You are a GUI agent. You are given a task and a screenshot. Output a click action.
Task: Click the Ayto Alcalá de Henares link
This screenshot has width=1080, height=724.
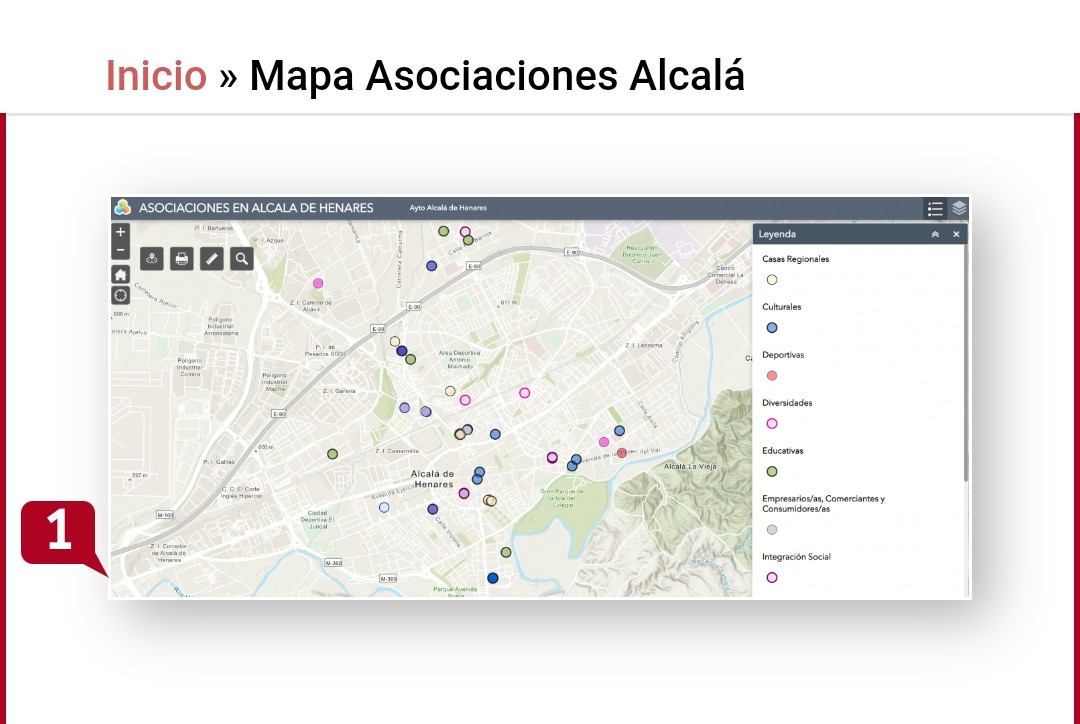pos(448,208)
